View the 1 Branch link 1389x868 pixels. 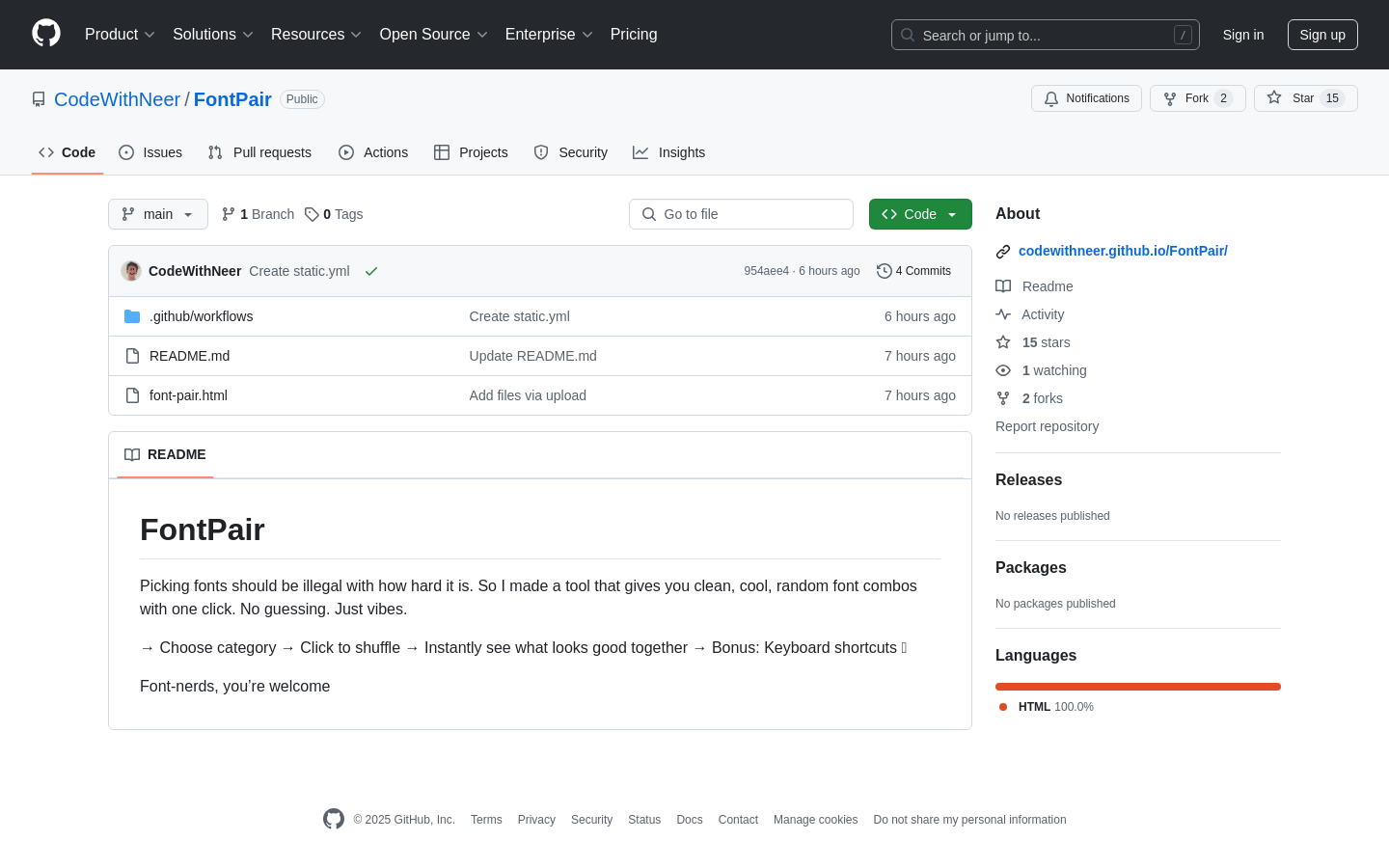(258, 214)
